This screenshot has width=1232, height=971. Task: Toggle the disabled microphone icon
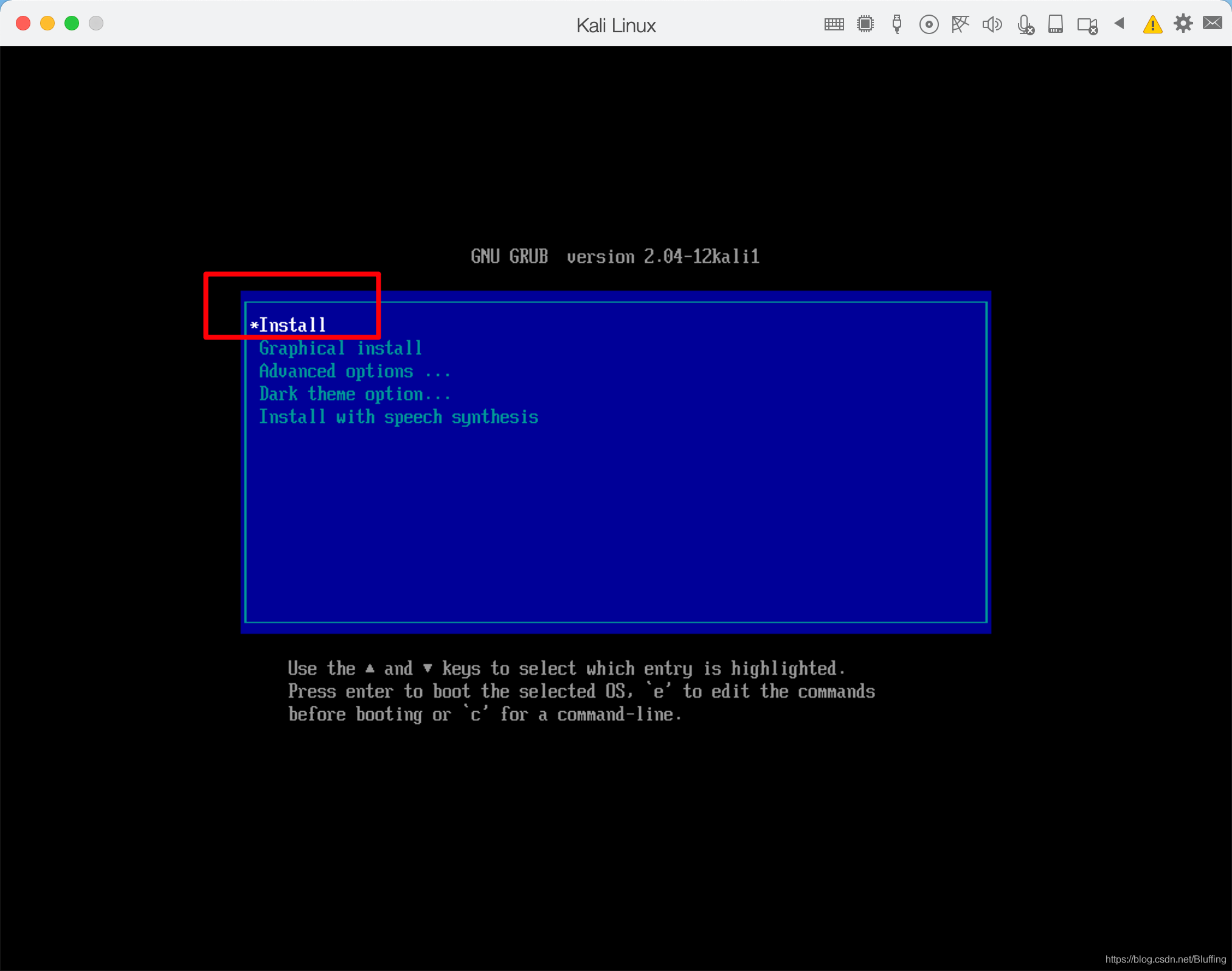pos(1025,25)
